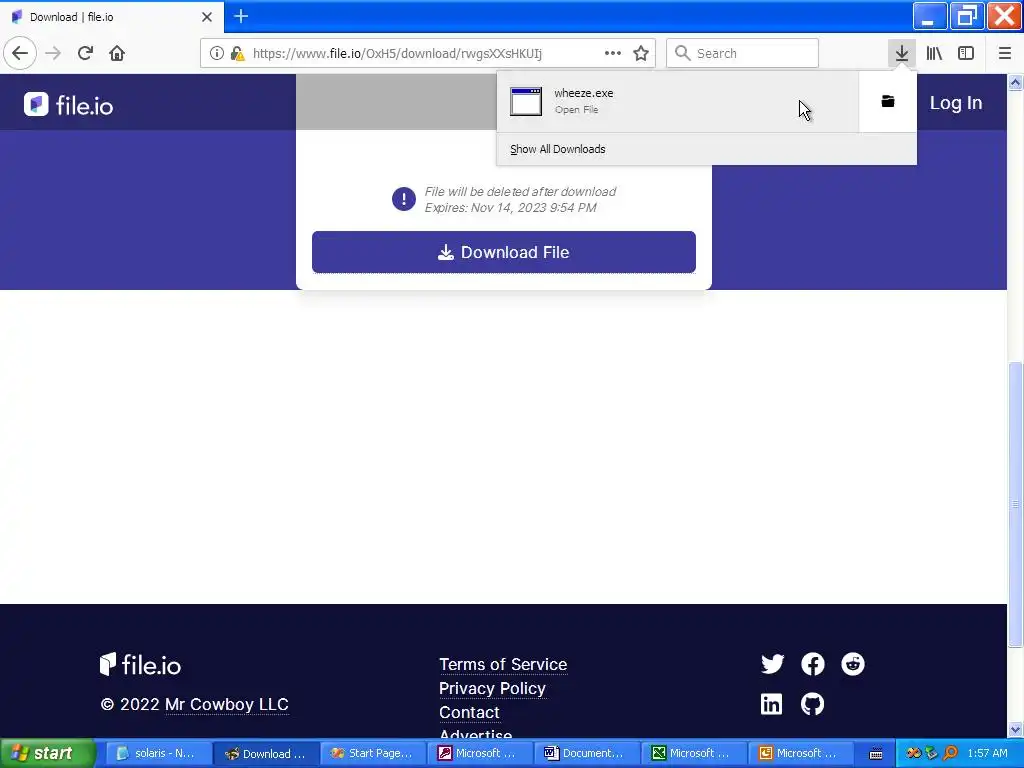Go back with the browser back arrow

click(20, 53)
